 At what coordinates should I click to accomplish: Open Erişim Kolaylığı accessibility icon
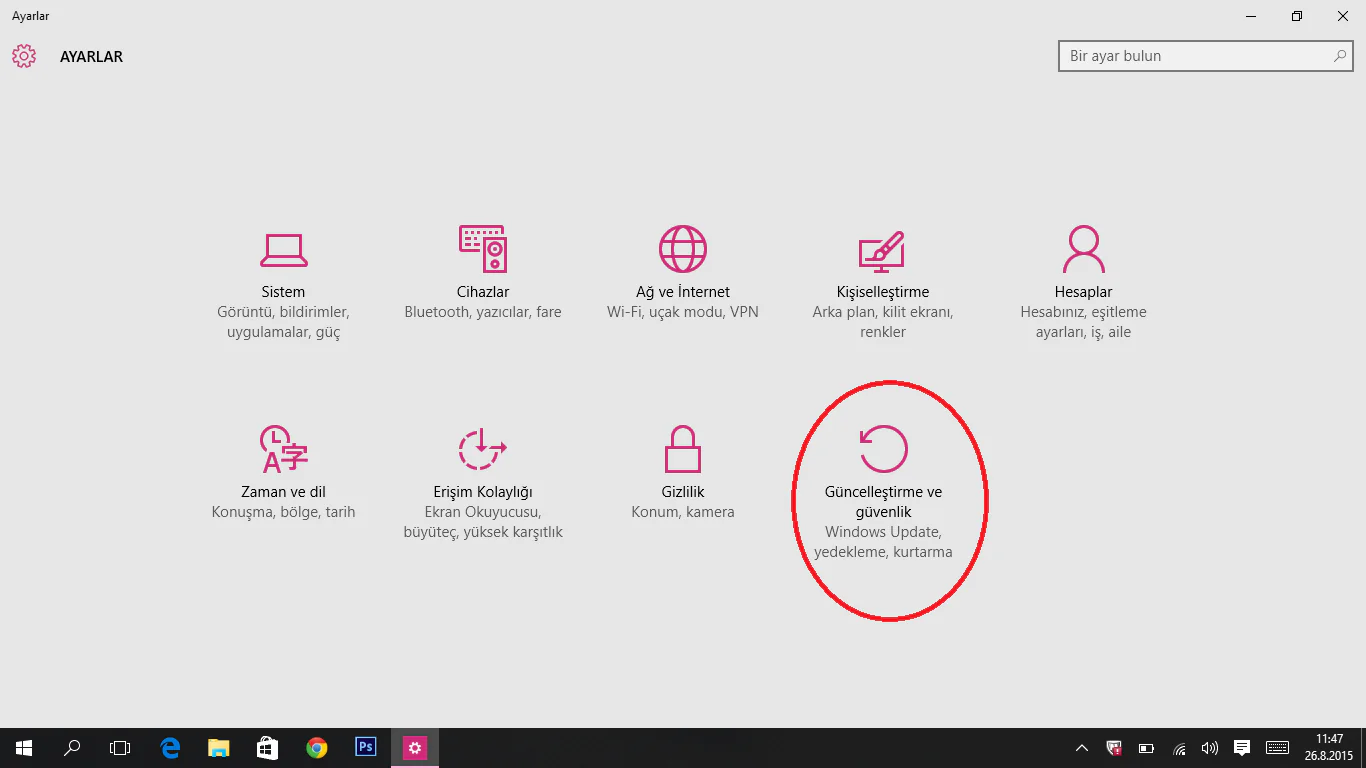[482, 449]
